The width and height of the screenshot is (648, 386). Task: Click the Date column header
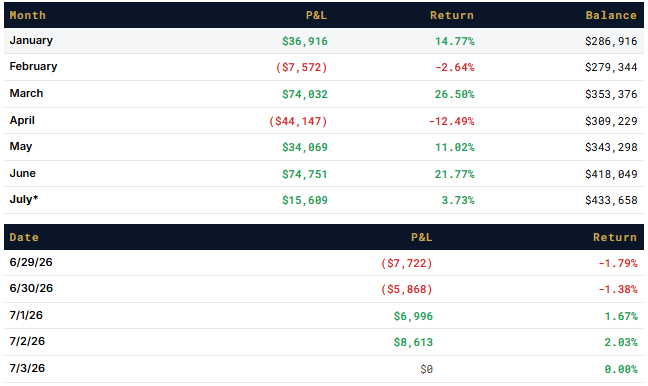click(24, 237)
